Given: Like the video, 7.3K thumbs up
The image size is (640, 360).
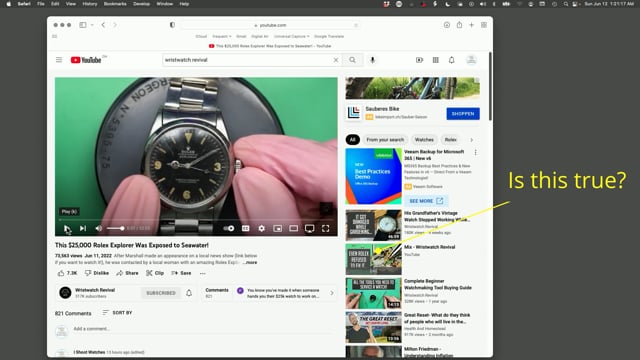Looking at the screenshot, I should pos(67,273).
